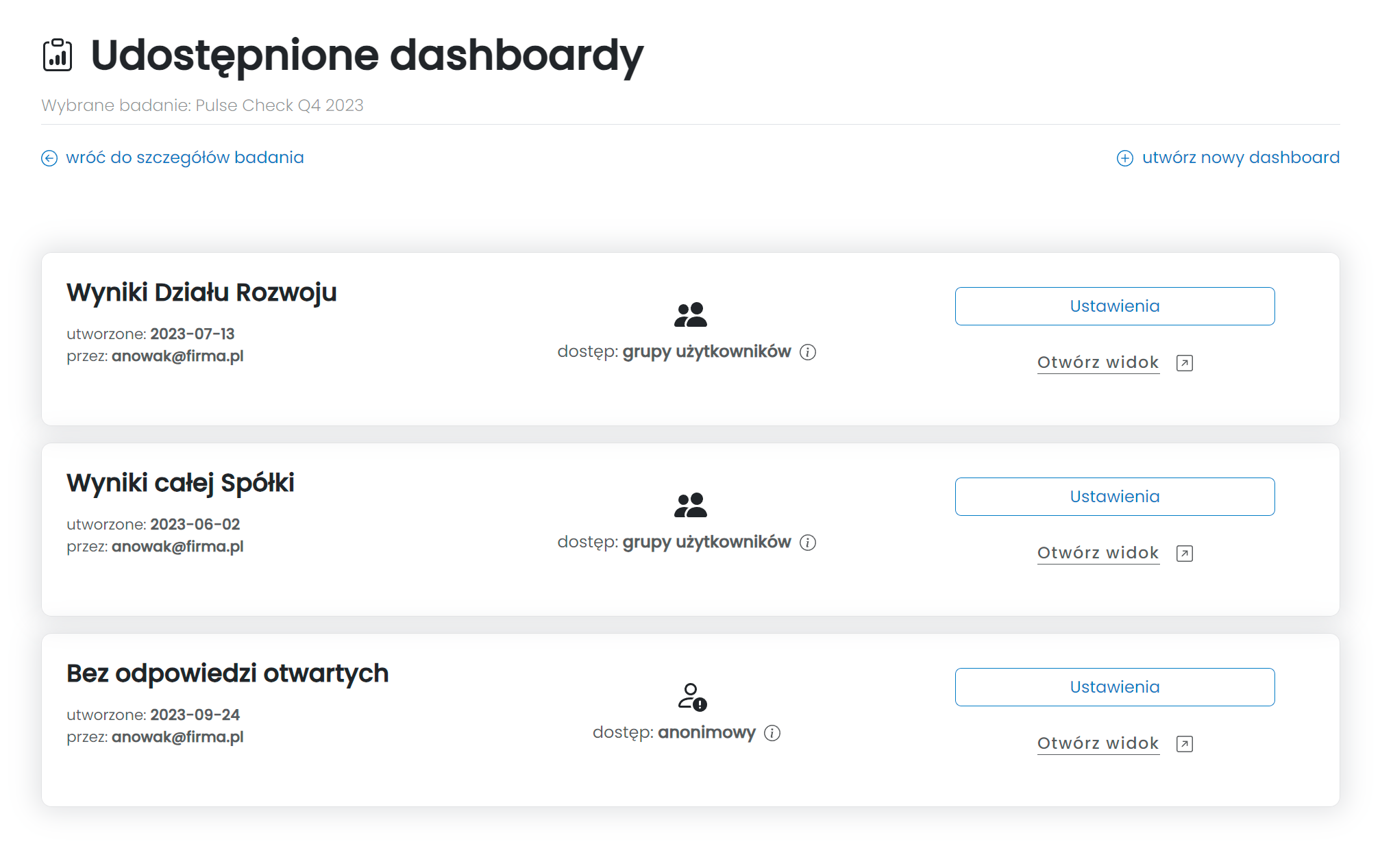The height and width of the screenshot is (868, 1380).
Task: Click 'utwórz nowy dashboard' link
Action: click(x=1241, y=158)
